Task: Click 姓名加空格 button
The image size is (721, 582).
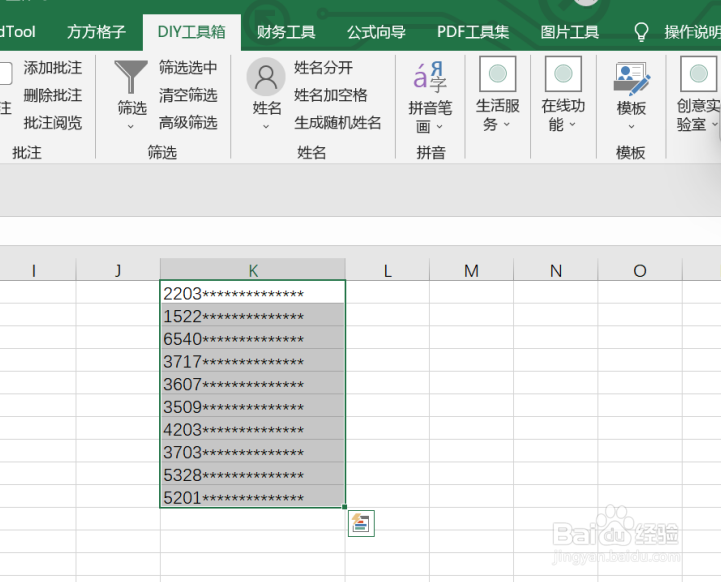Action: 331,95
